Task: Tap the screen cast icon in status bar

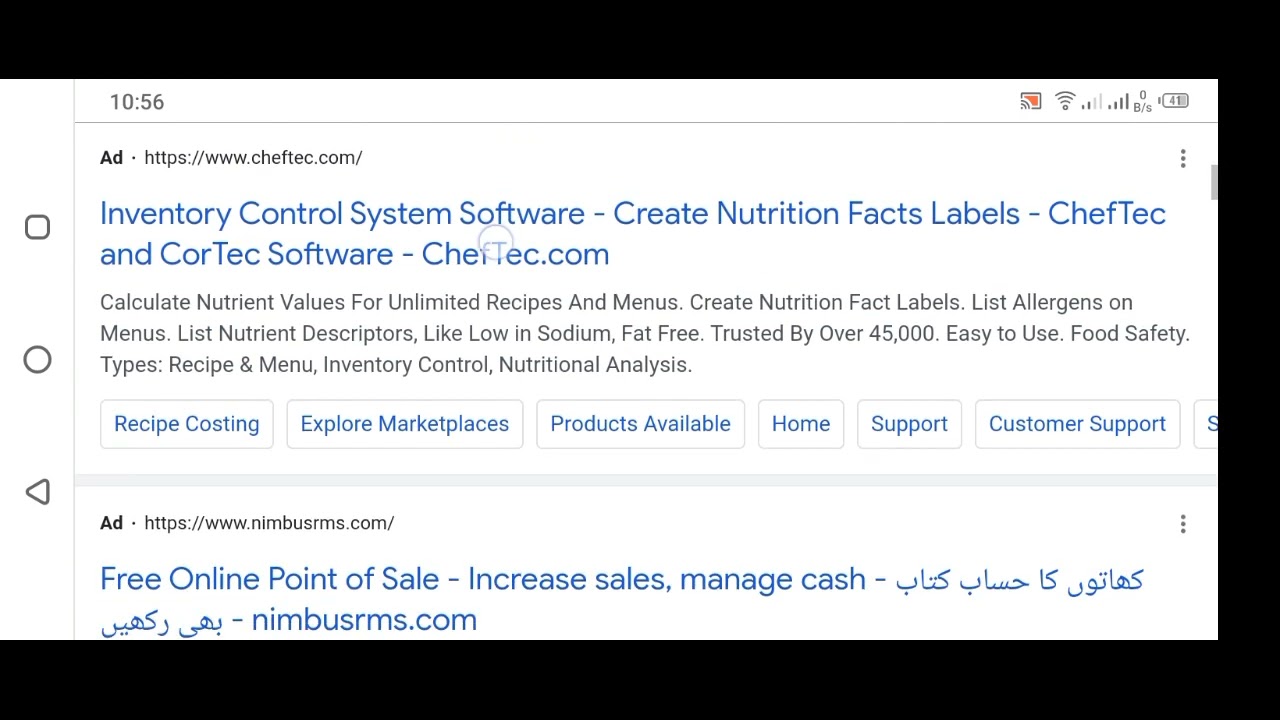Action: click(1030, 101)
